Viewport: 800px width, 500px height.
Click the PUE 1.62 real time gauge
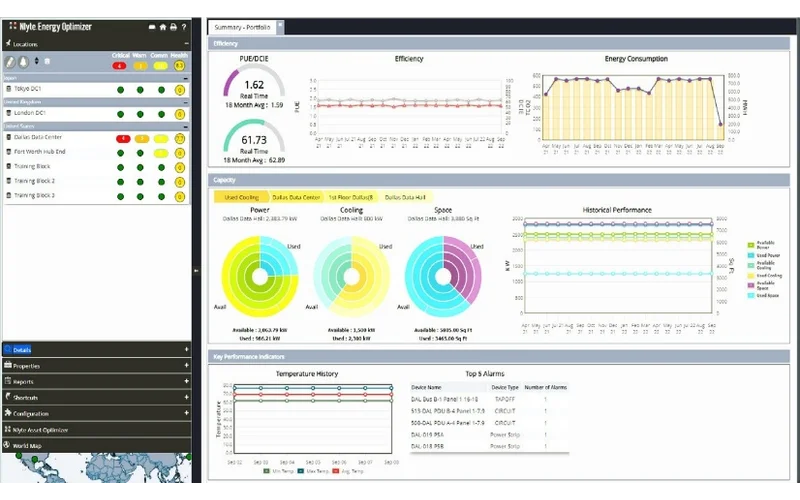[x=254, y=82]
